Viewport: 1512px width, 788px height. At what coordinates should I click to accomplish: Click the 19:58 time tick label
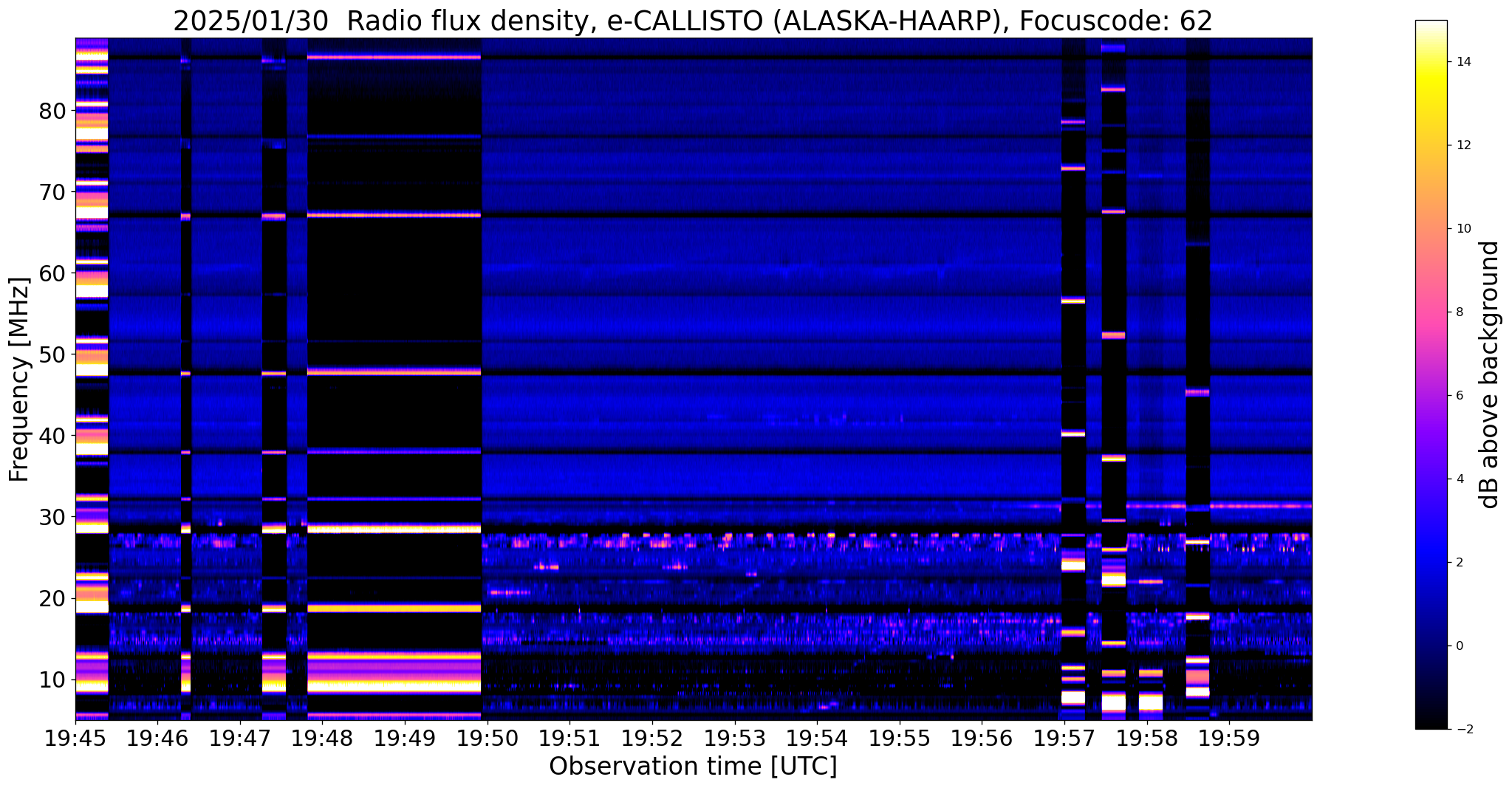1147,738
